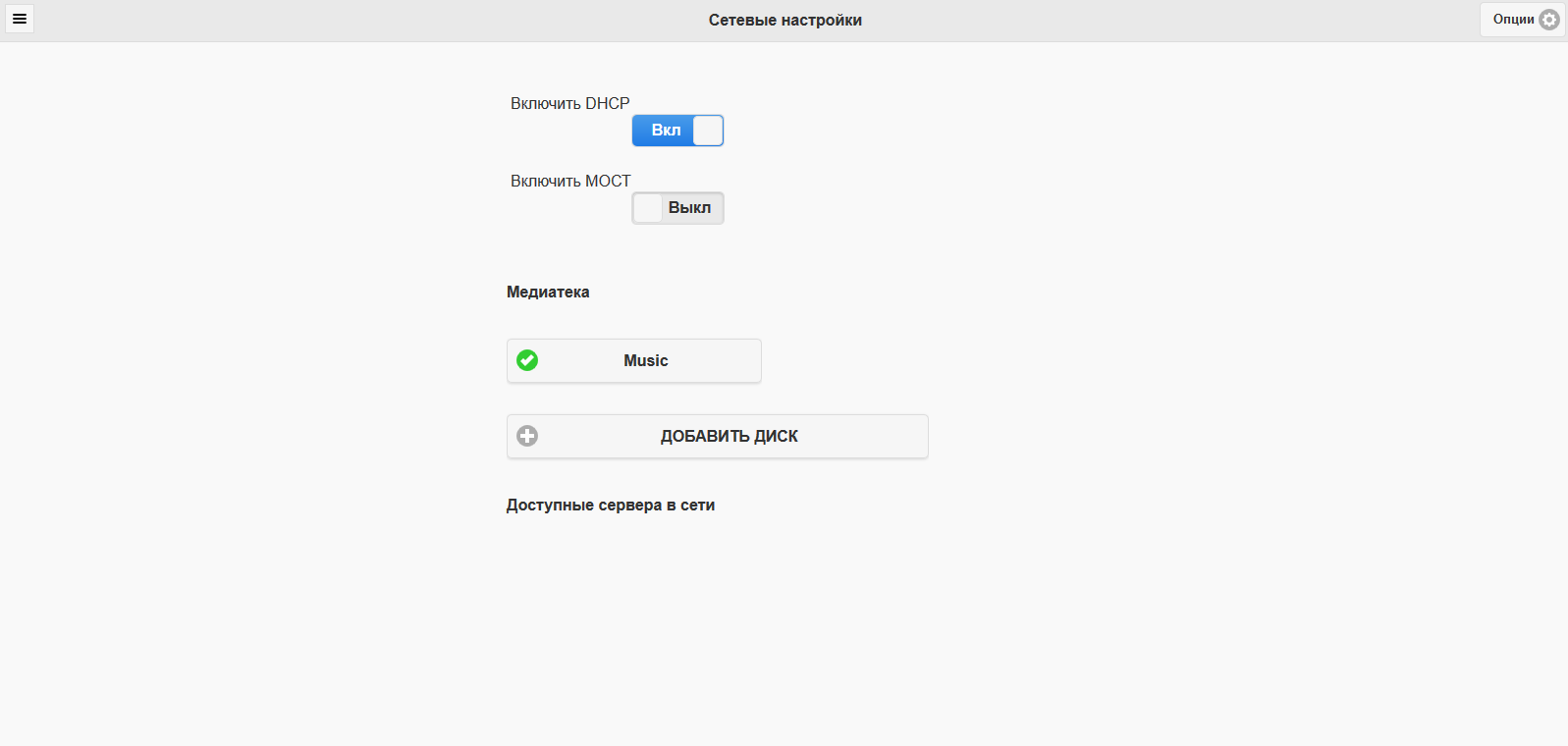
Task: Click the Включить DHCP label
Action: 570,104
